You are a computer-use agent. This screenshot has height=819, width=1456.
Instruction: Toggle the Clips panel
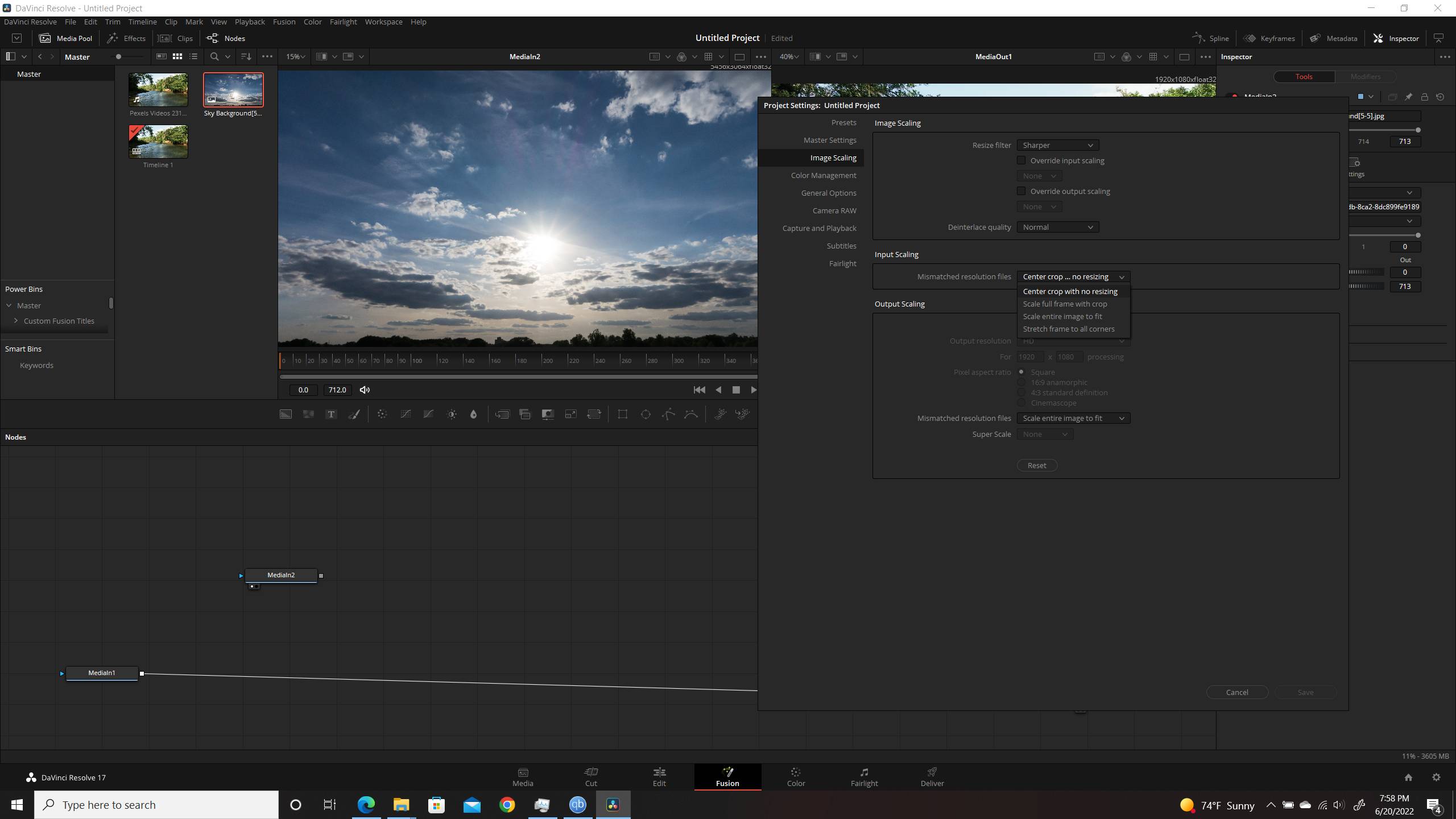(x=176, y=38)
